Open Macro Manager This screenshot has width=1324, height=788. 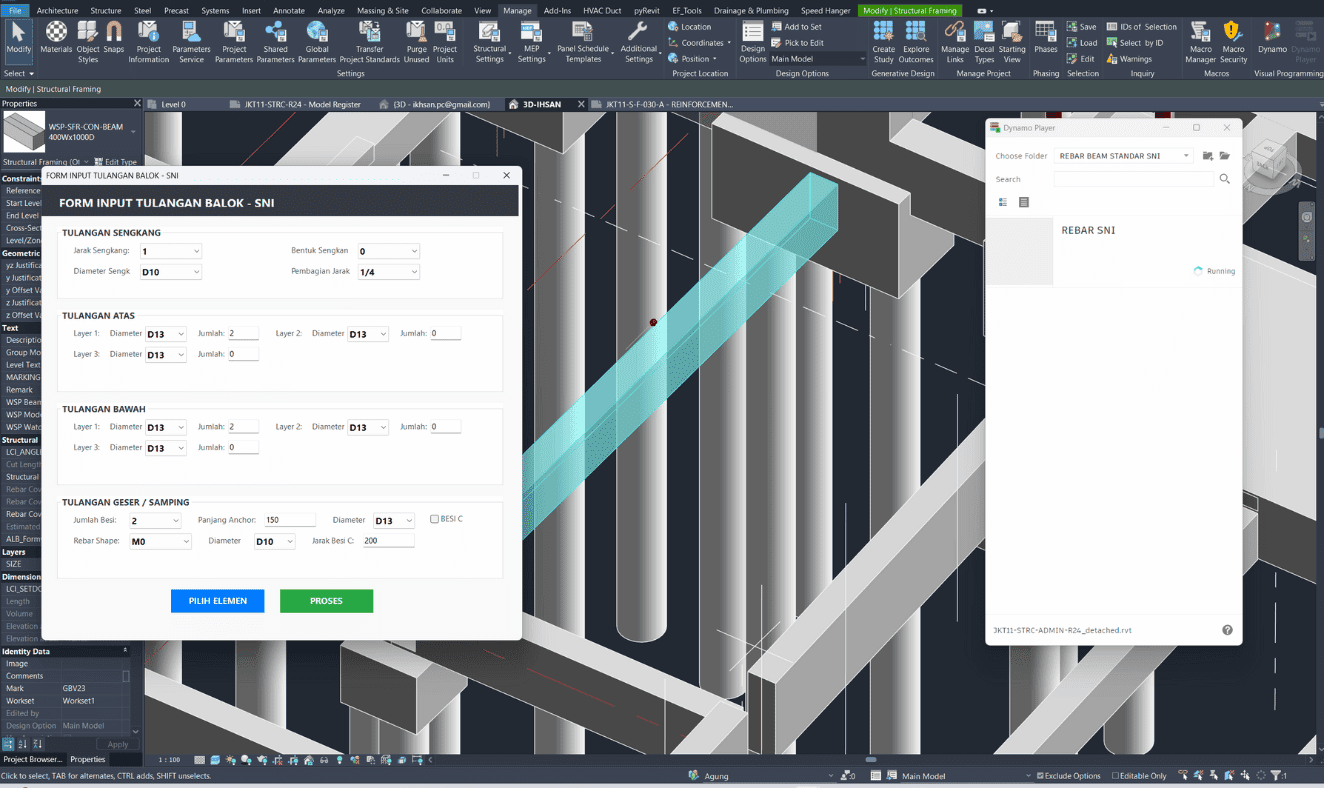[1200, 38]
